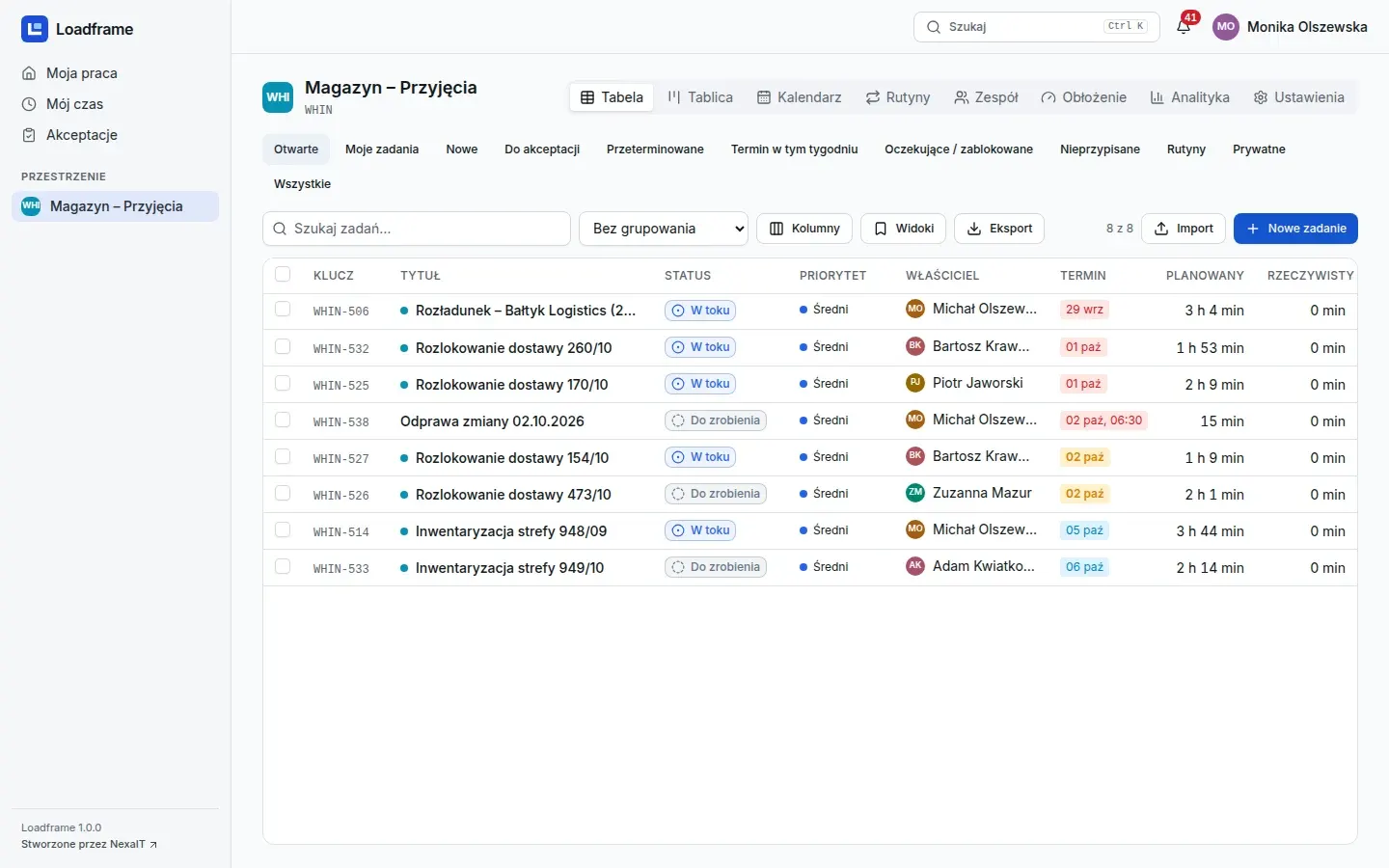
Task: Click the Eksport button
Action: coord(999,229)
